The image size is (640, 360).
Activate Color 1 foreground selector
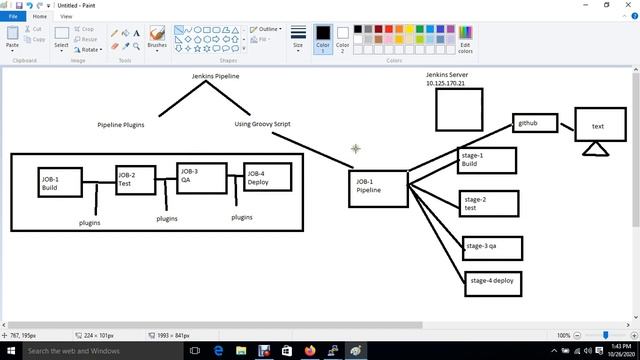(323, 39)
